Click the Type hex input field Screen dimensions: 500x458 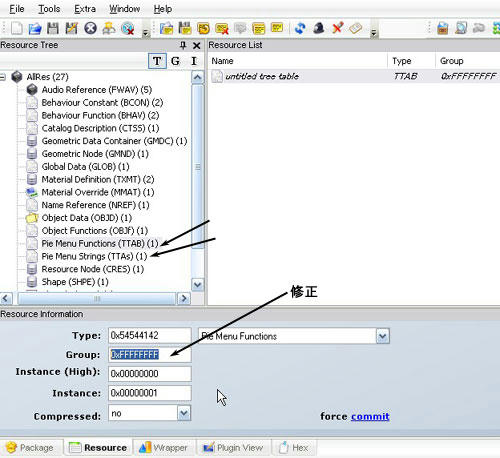coord(150,335)
